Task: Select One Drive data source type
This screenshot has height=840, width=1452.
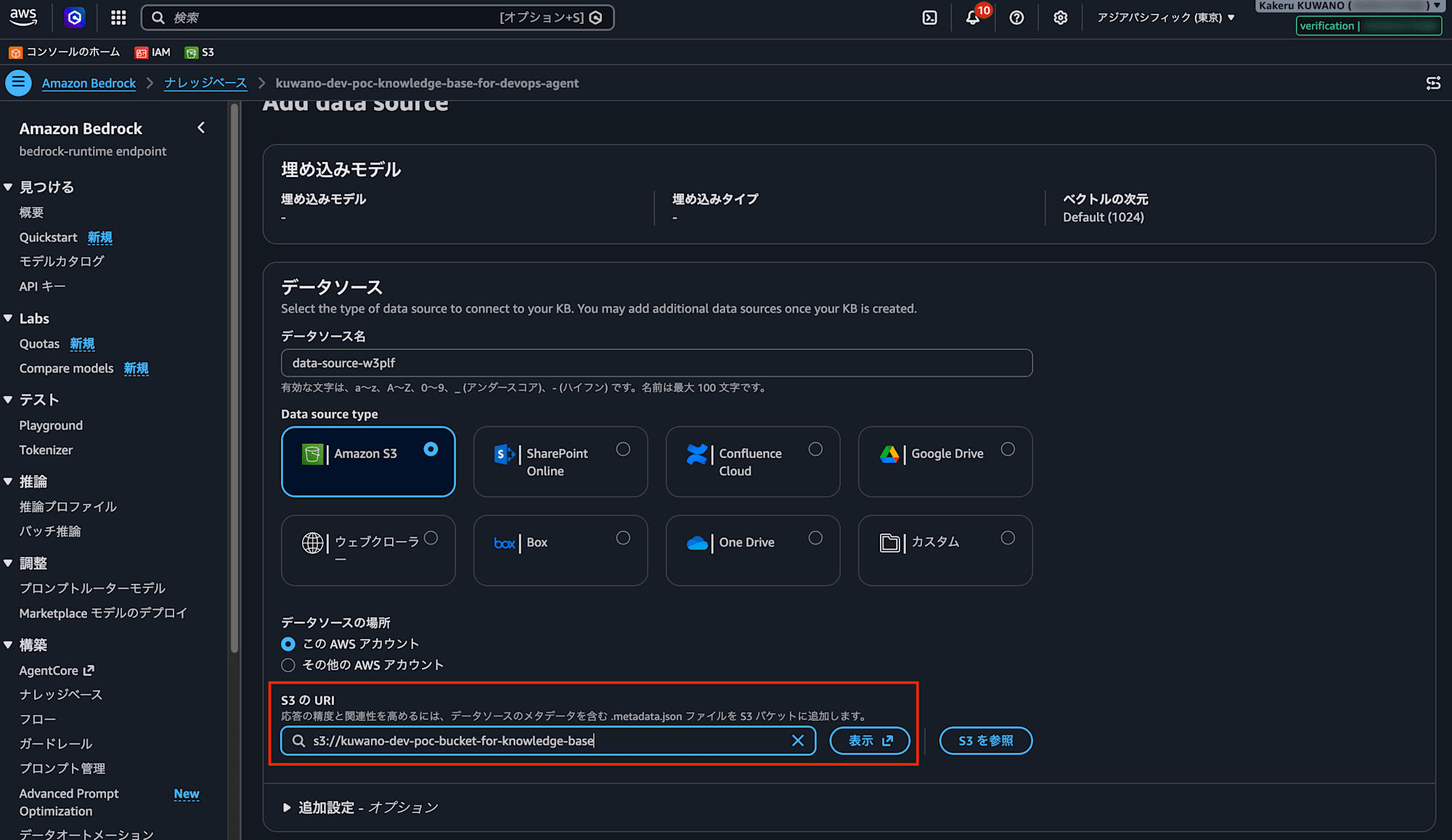Action: click(753, 550)
